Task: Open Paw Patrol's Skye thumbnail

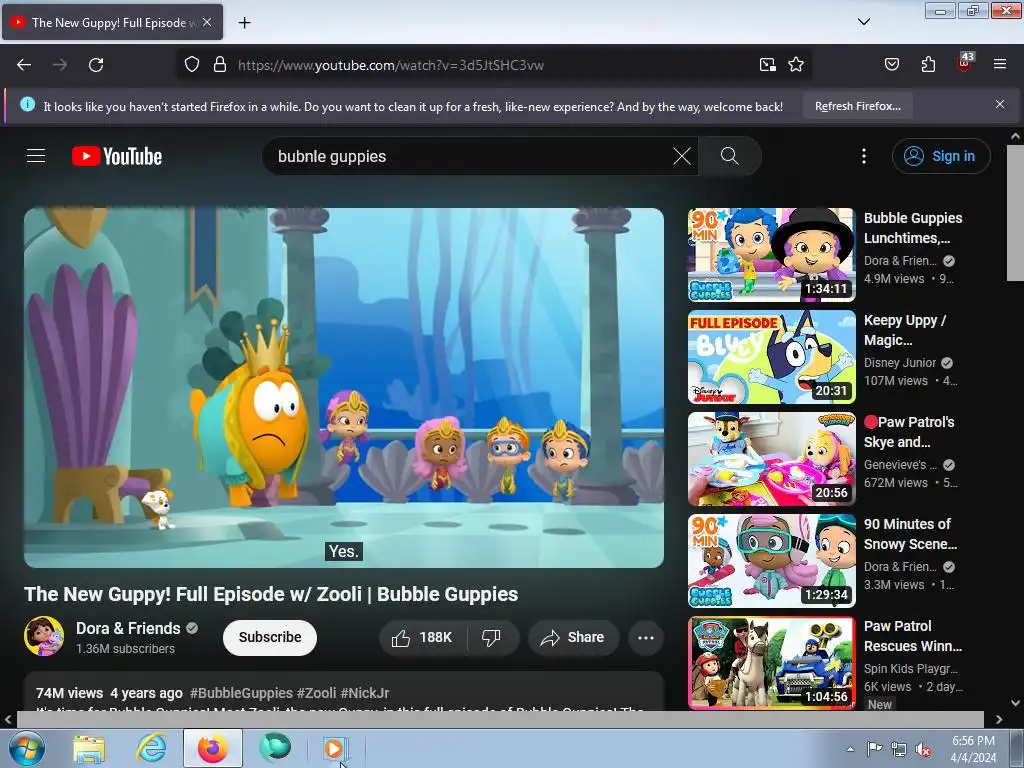Action: coord(771,458)
